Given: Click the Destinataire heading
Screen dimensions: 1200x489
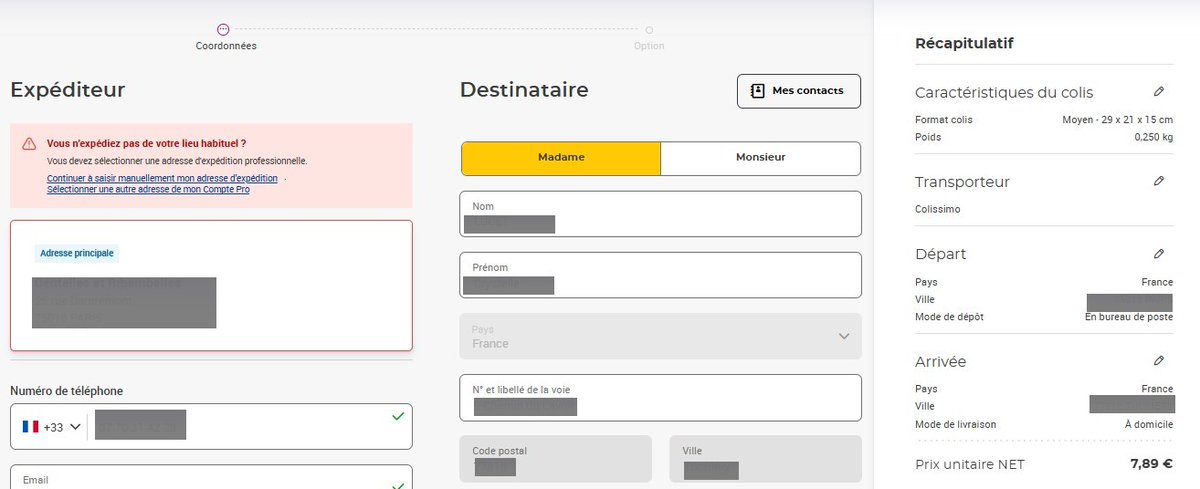Looking at the screenshot, I should [524, 90].
